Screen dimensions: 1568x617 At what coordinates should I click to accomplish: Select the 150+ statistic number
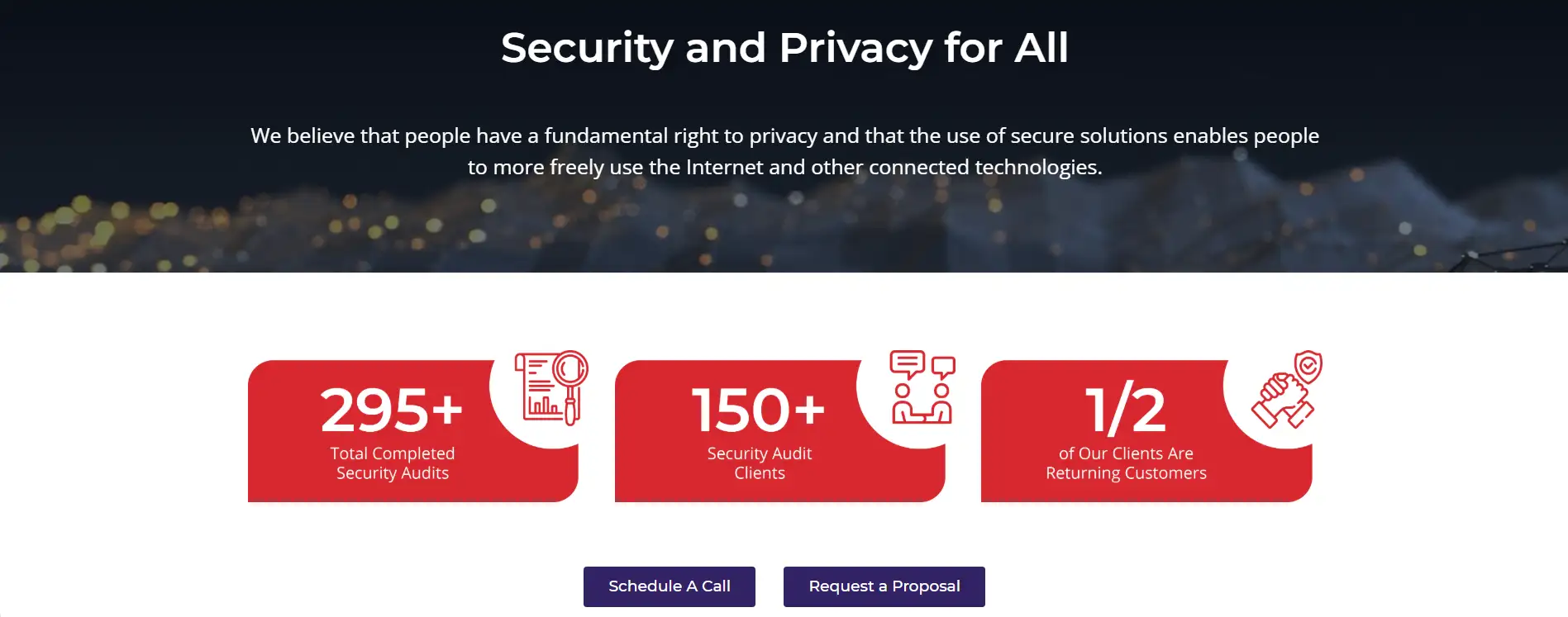coord(758,410)
